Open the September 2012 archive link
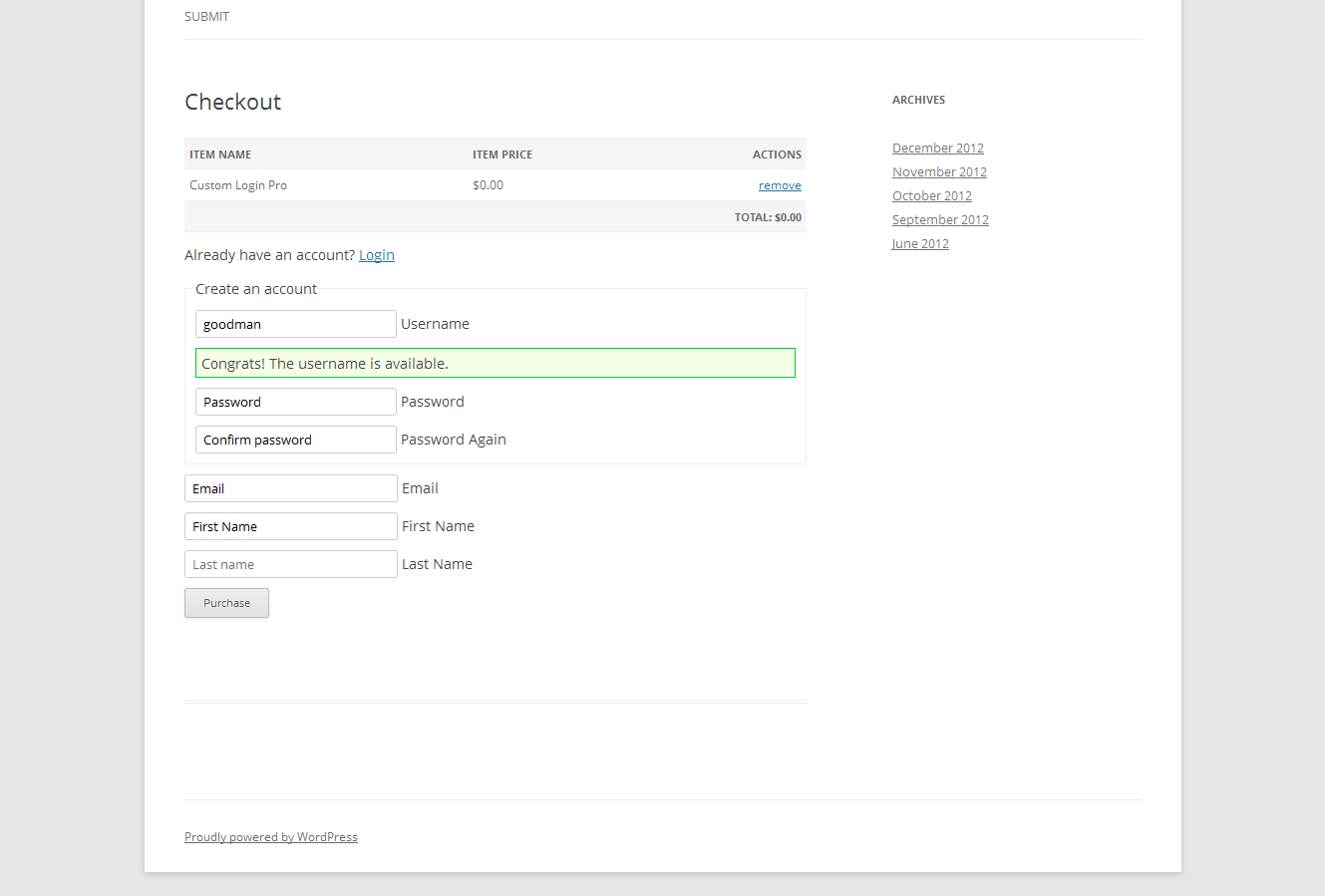The width and height of the screenshot is (1325, 896). coord(940,220)
